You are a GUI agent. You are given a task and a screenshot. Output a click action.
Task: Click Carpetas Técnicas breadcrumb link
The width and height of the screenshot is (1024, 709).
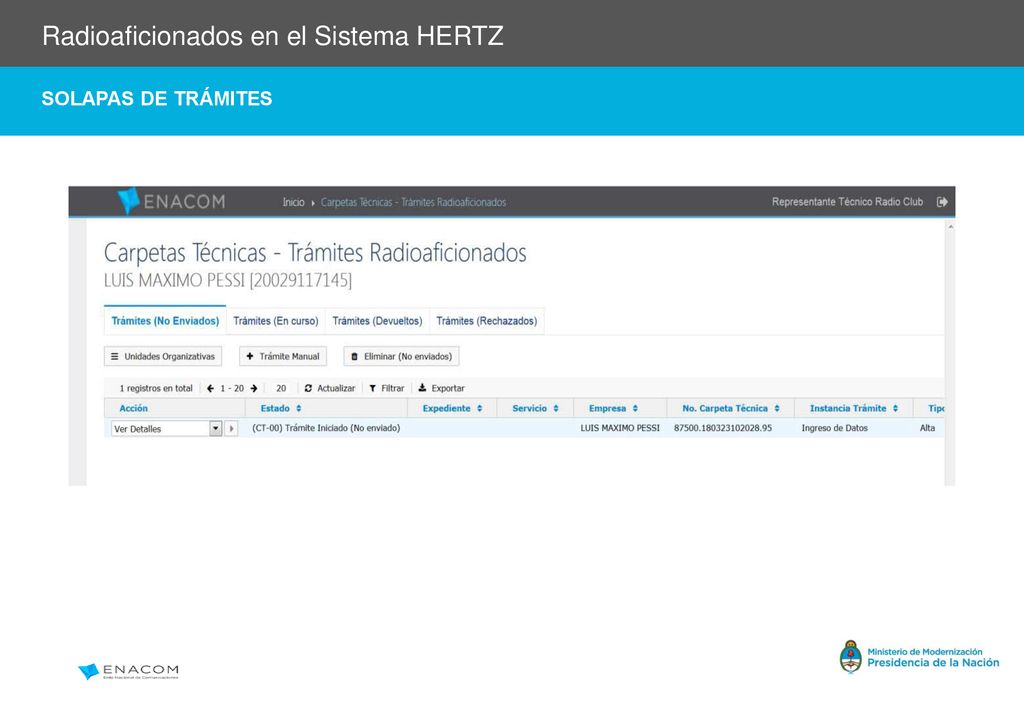pyautogui.click(x=413, y=202)
